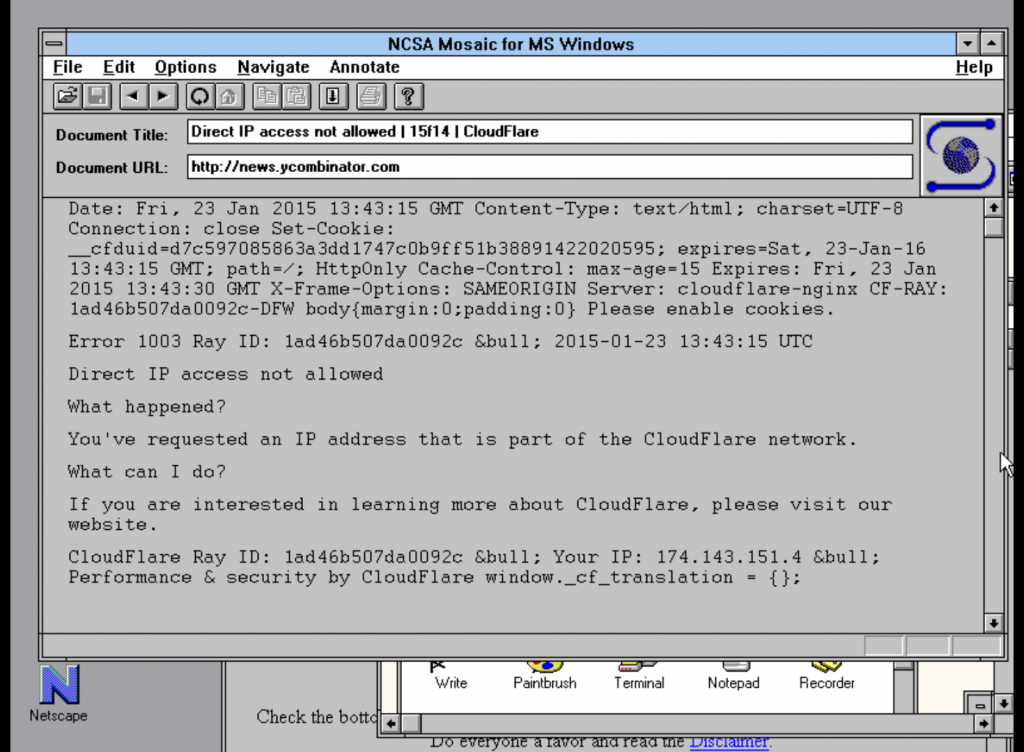Image resolution: width=1024 pixels, height=752 pixels.
Task: Open the Mosaic window control menu box
Action: [x=53, y=44]
